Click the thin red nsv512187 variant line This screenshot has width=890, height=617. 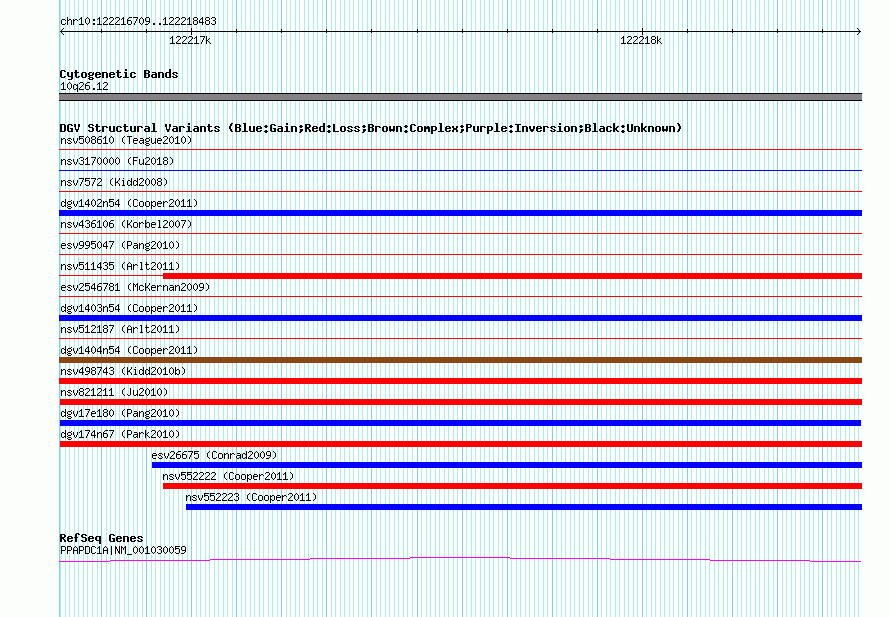[x=460, y=339]
